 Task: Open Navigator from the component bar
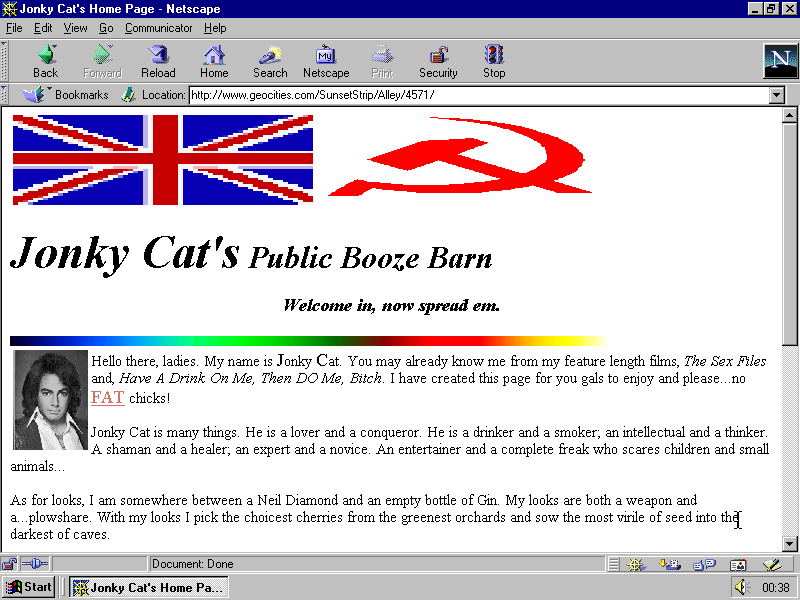coord(636,564)
